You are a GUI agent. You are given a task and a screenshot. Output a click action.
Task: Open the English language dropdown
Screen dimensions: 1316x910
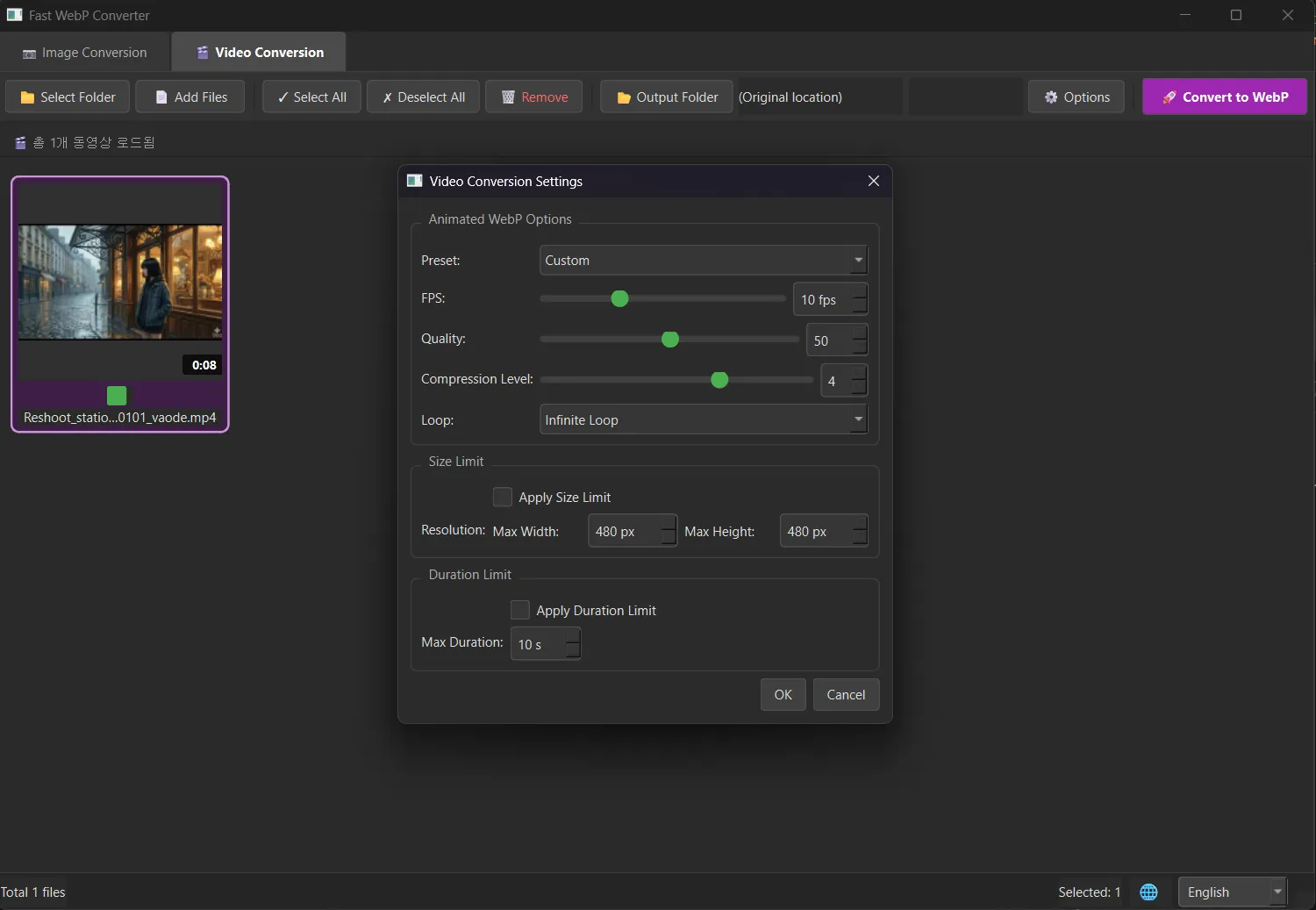click(1232, 892)
